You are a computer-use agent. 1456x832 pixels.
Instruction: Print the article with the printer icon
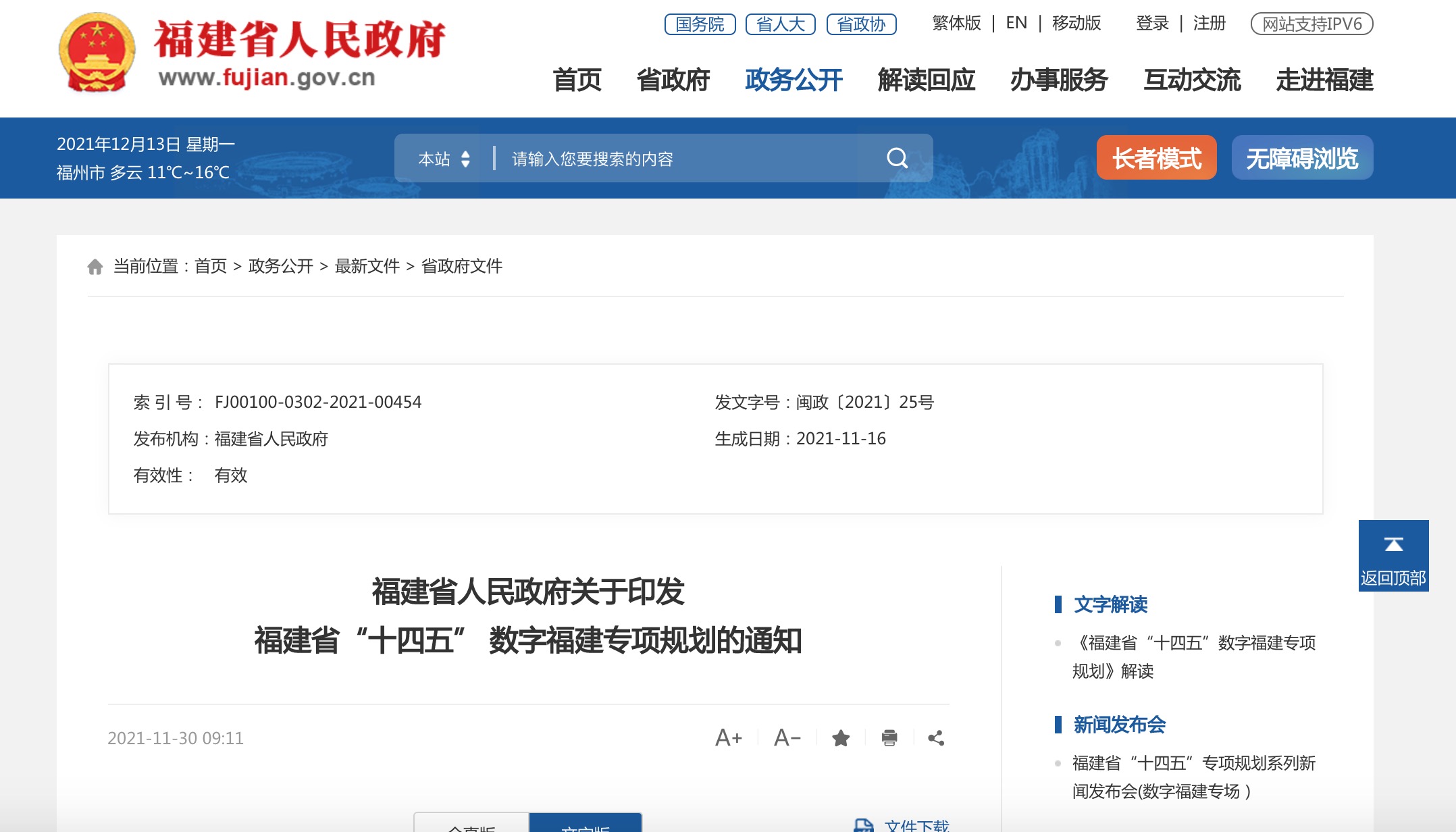pyautogui.click(x=889, y=738)
